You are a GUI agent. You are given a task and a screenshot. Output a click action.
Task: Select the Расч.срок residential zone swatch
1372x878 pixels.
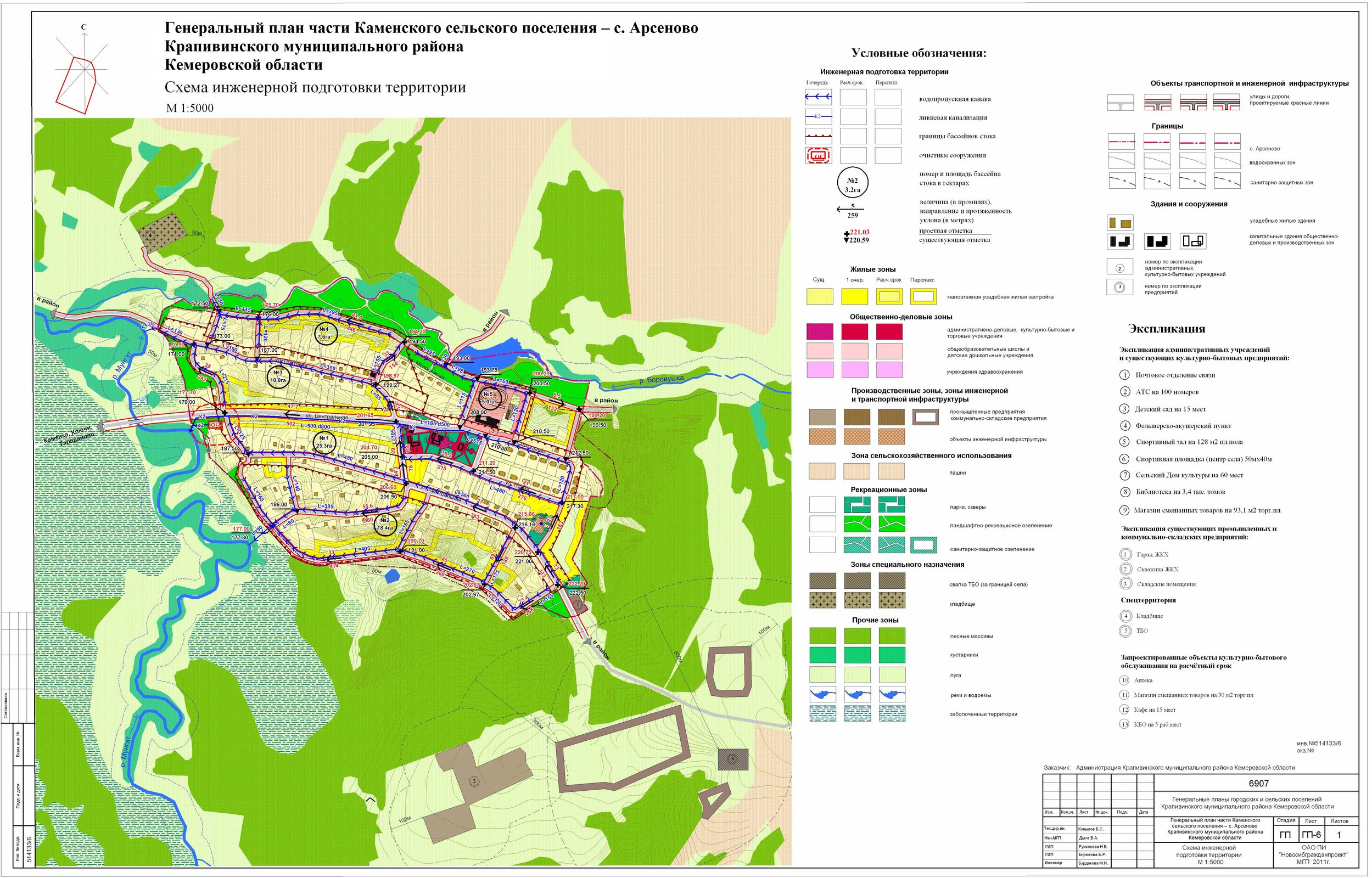(889, 296)
